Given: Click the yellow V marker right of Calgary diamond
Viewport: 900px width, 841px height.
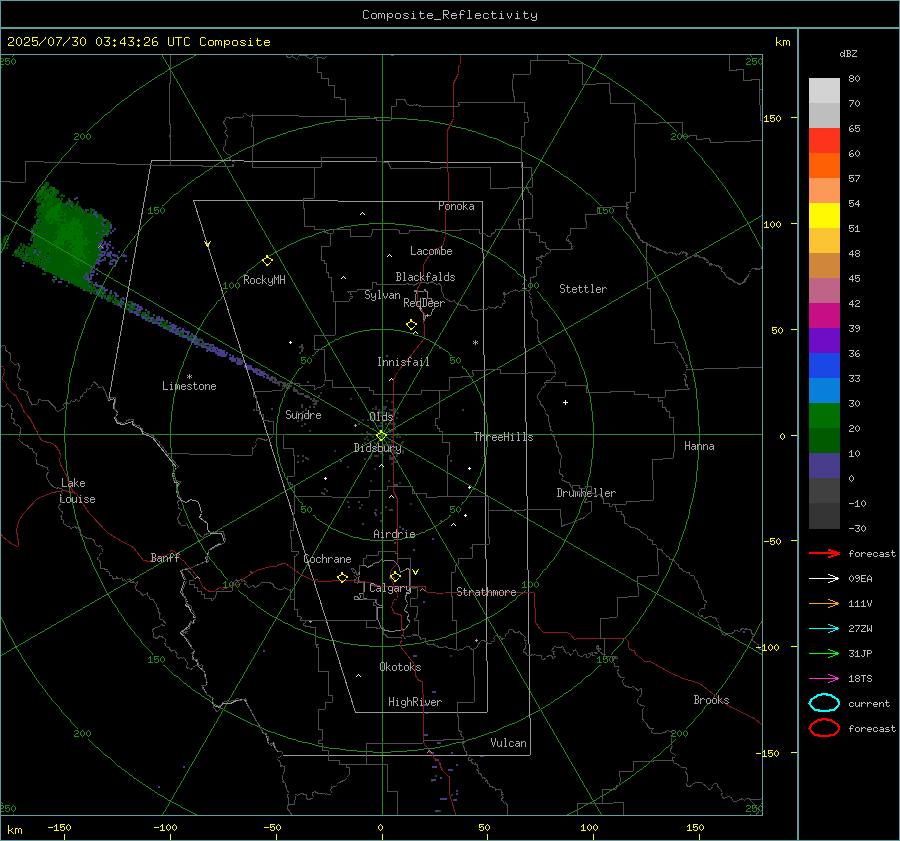Looking at the screenshot, I should click(x=416, y=572).
